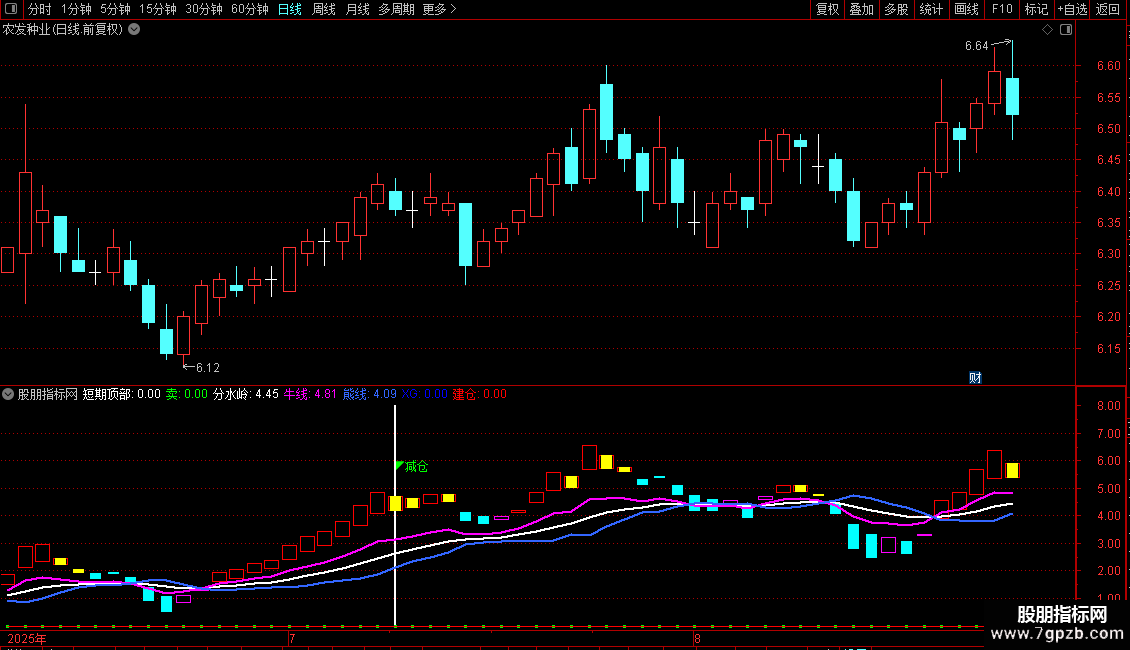Open 多周期 multi-period view

click(396, 9)
